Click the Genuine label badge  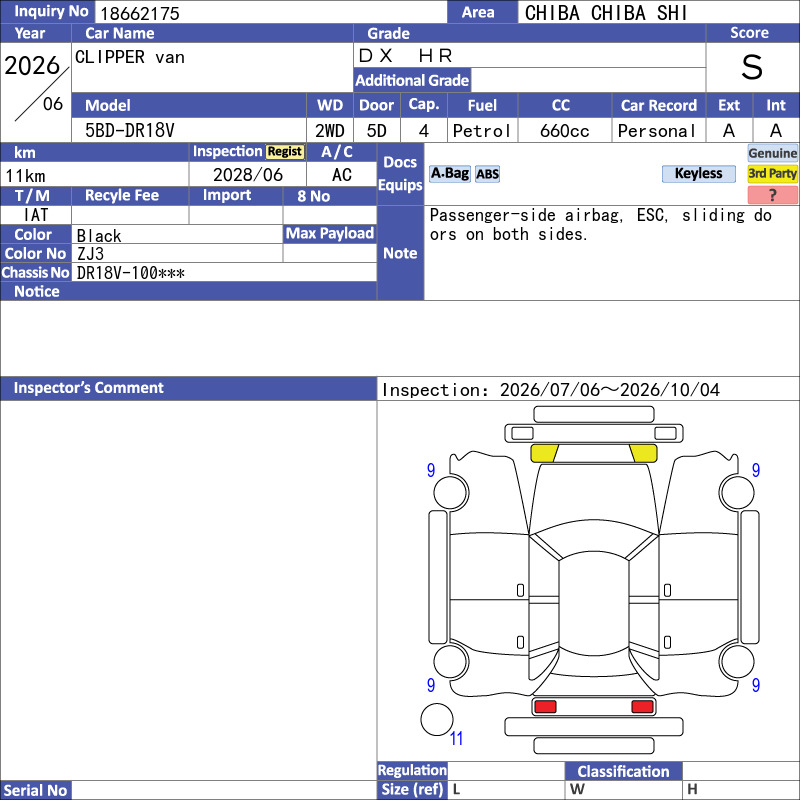[x=772, y=153]
